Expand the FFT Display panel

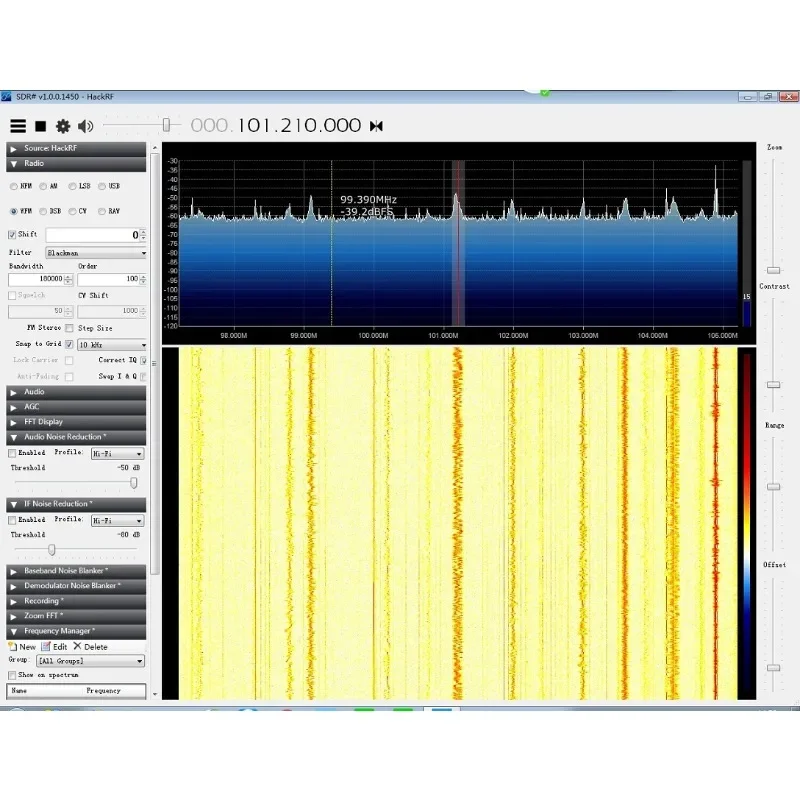click(76, 422)
